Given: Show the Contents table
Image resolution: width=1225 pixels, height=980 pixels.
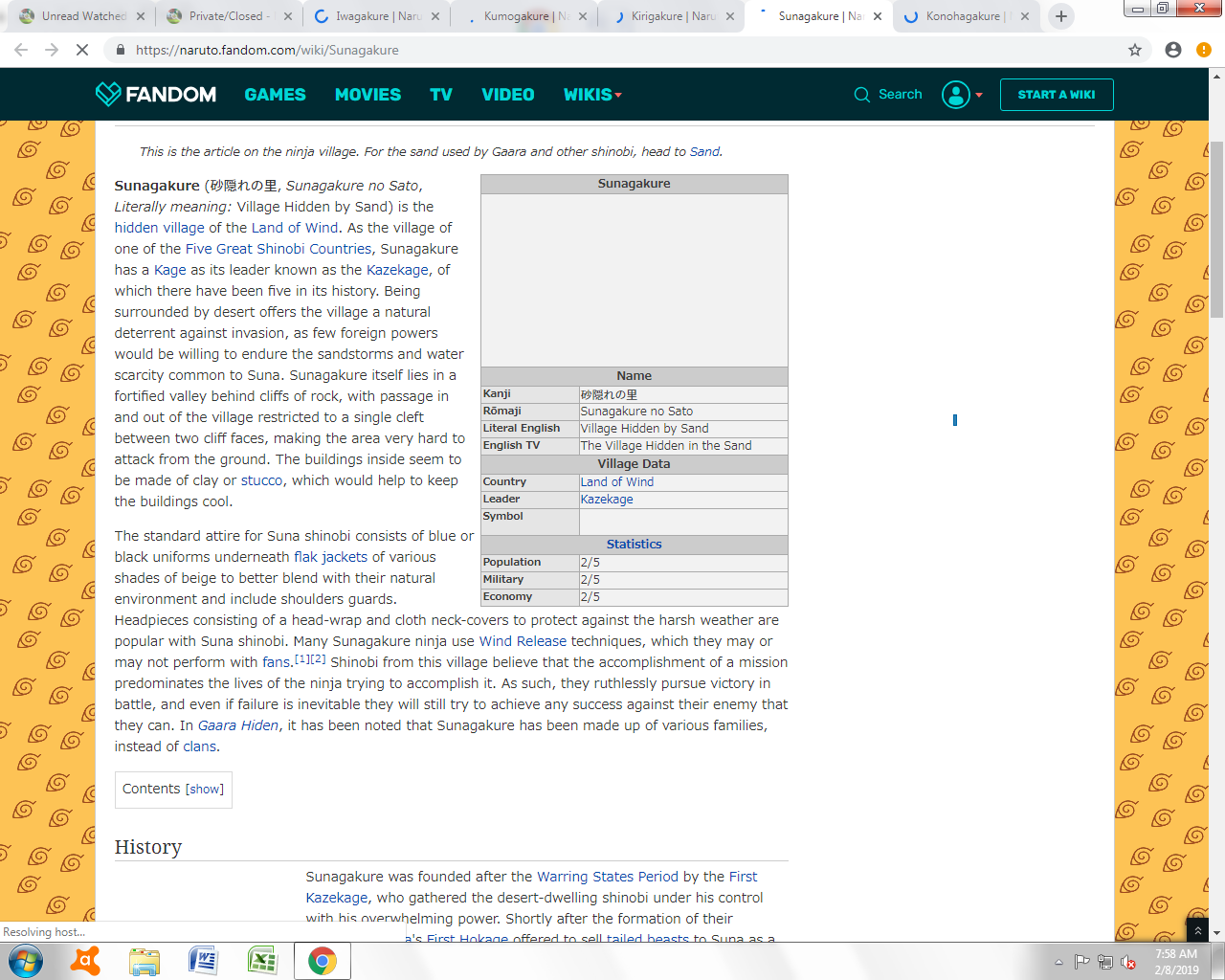Looking at the screenshot, I should [205, 790].
